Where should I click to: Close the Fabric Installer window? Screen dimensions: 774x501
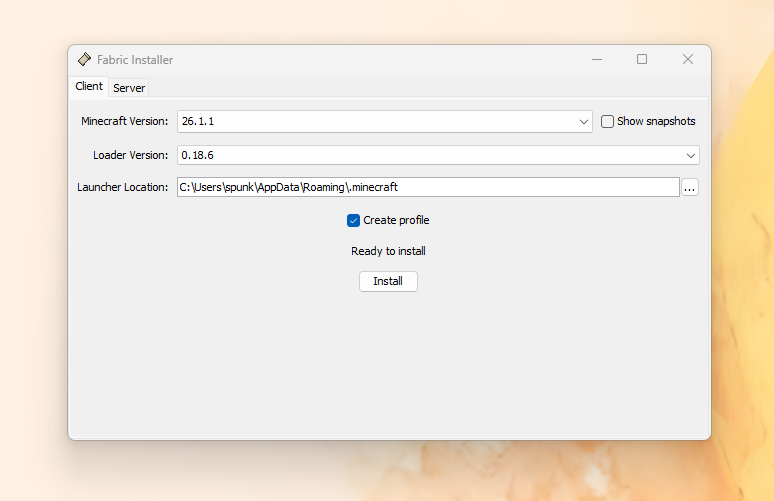688,60
